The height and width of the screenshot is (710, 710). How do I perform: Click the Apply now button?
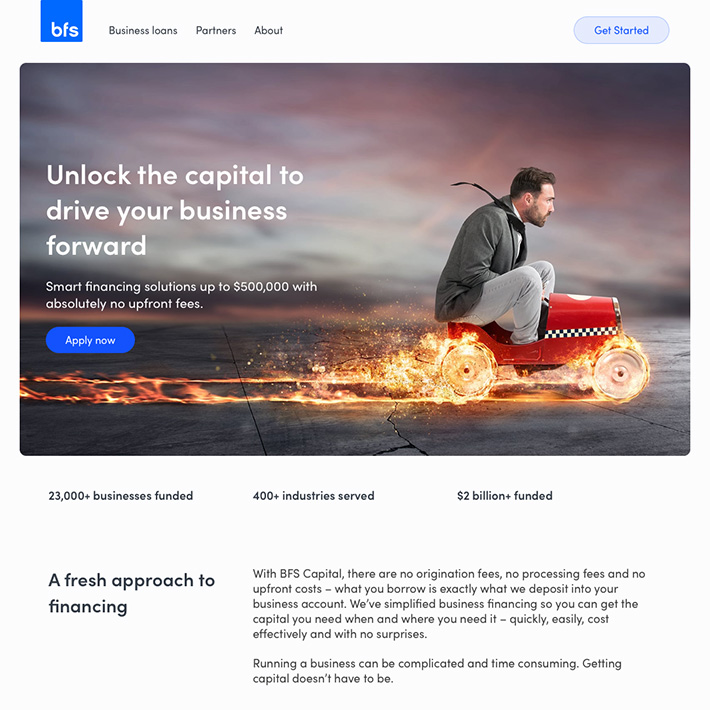[90, 340]
